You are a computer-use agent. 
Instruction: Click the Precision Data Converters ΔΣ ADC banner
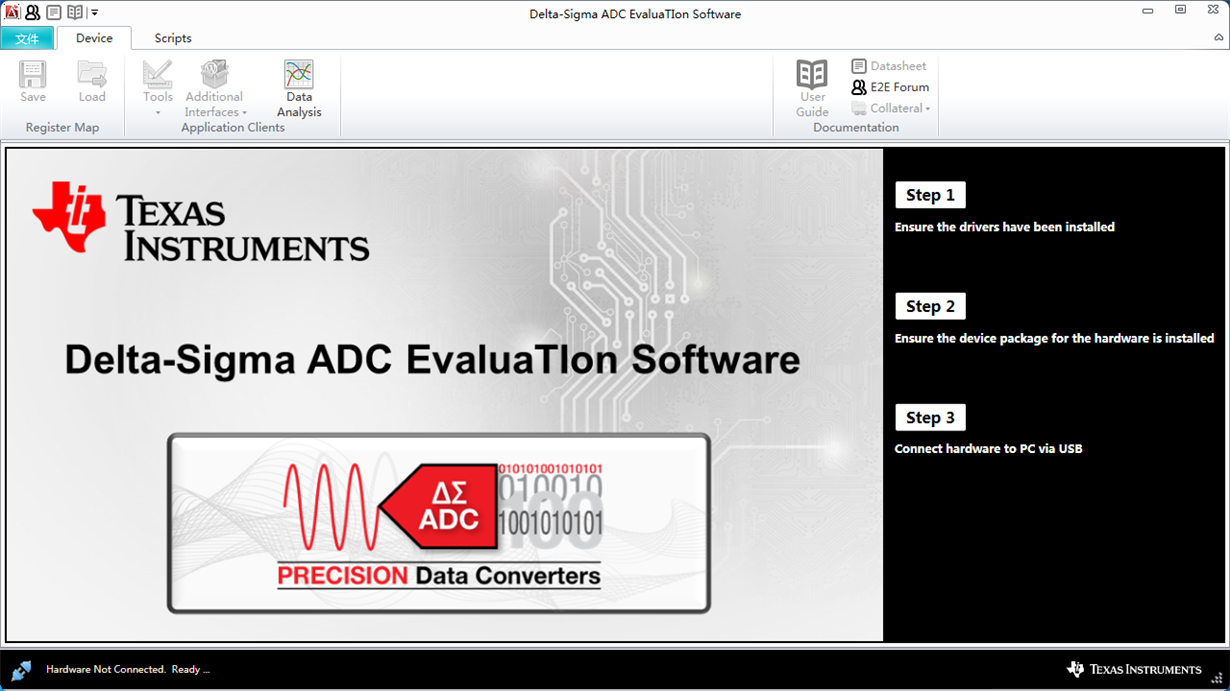[x=439, y=523]
